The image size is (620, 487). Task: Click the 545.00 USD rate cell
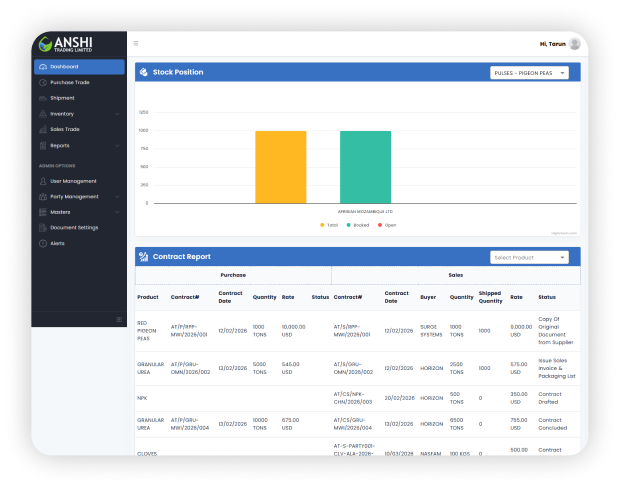click(291, 368)
